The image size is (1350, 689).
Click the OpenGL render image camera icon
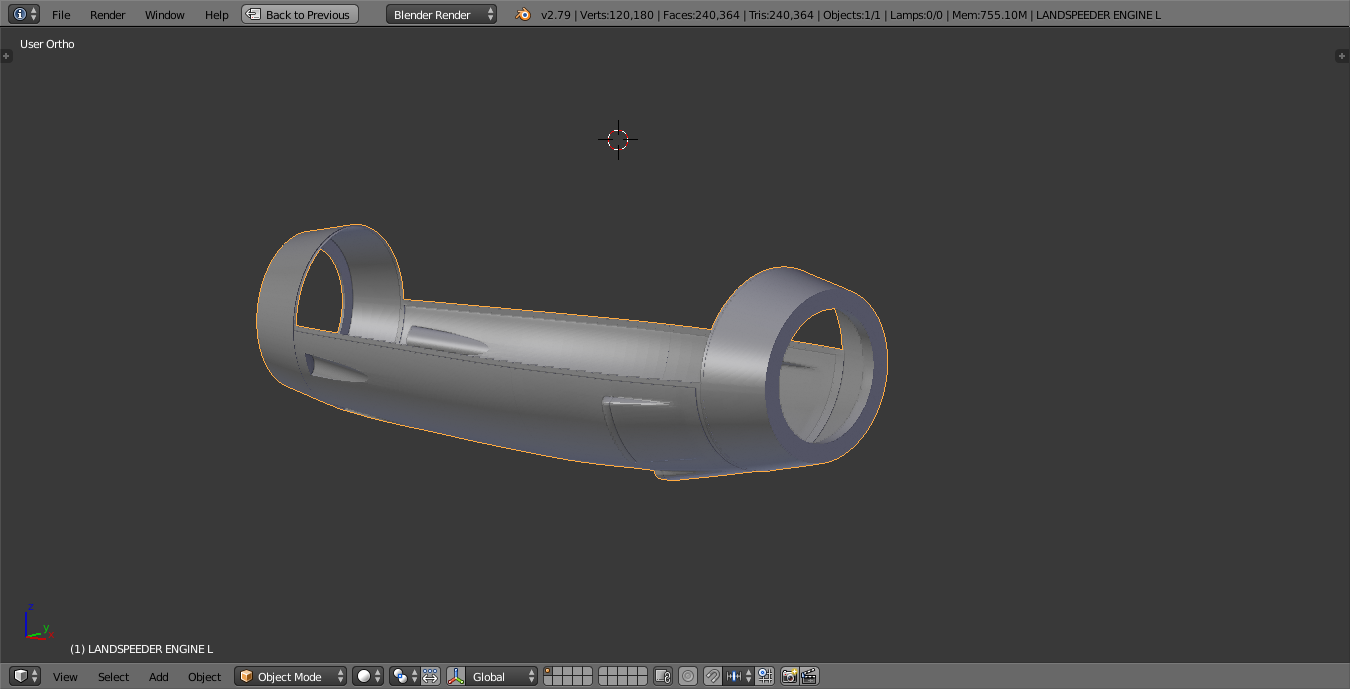click(x=790, y=676)
